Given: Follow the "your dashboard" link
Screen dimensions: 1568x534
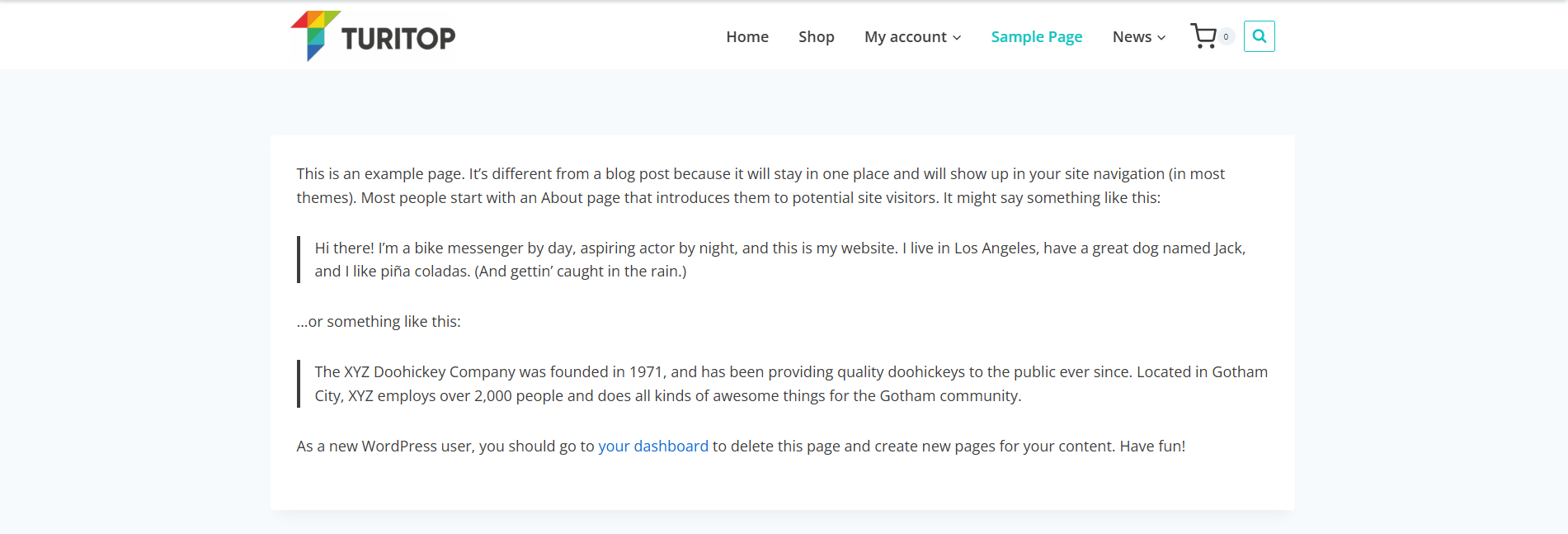Looking at the screenshot, I should [x=652, y=447].
